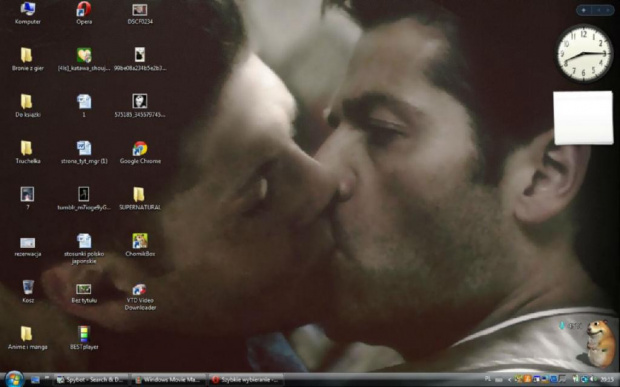Image resolution: width=620 pixels, height=387 pixels.
Task: Open the Kosz recycle bin
Action: pos(28,292)
